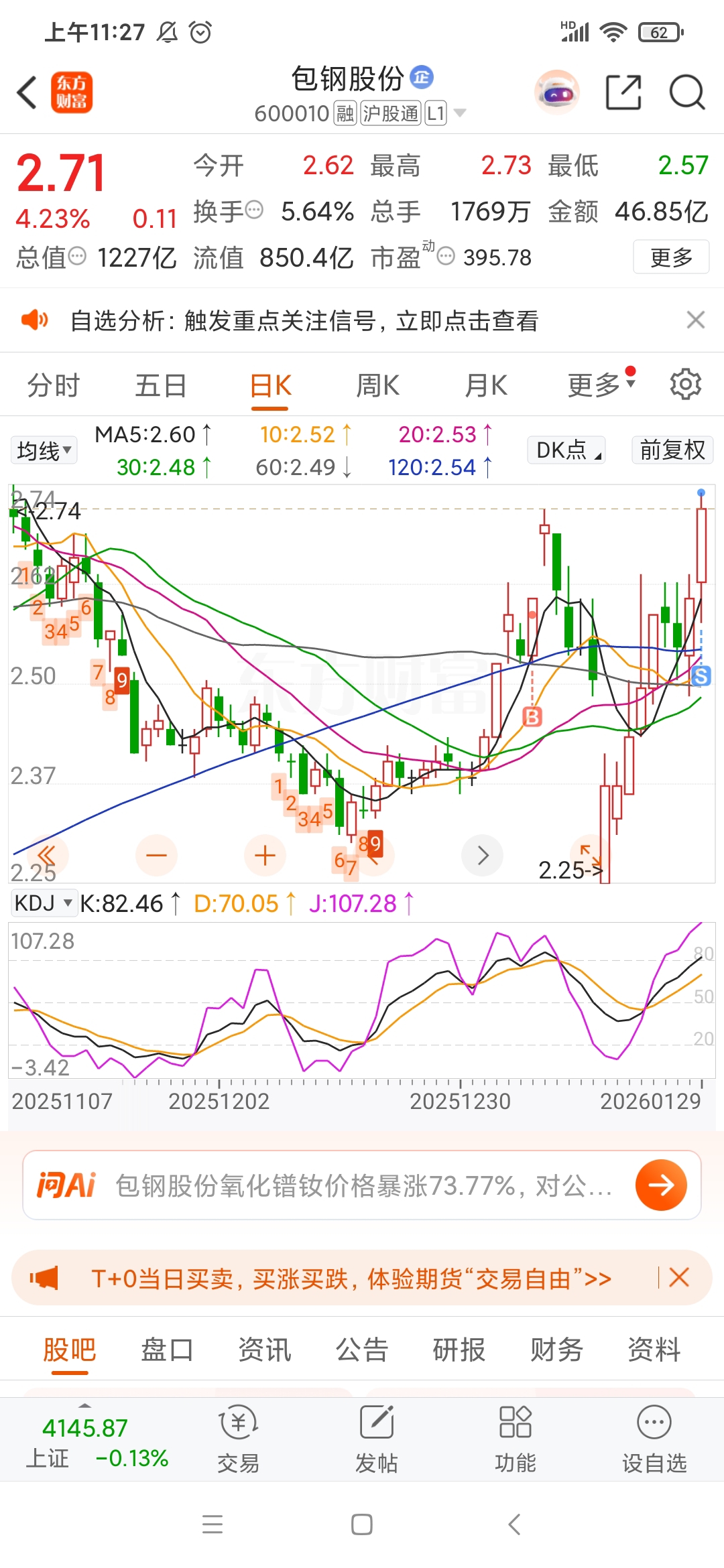The image size is (724, 1568).
Task: Tap the KDJ indicator sub-chart
Action: tap(361, 1000)
